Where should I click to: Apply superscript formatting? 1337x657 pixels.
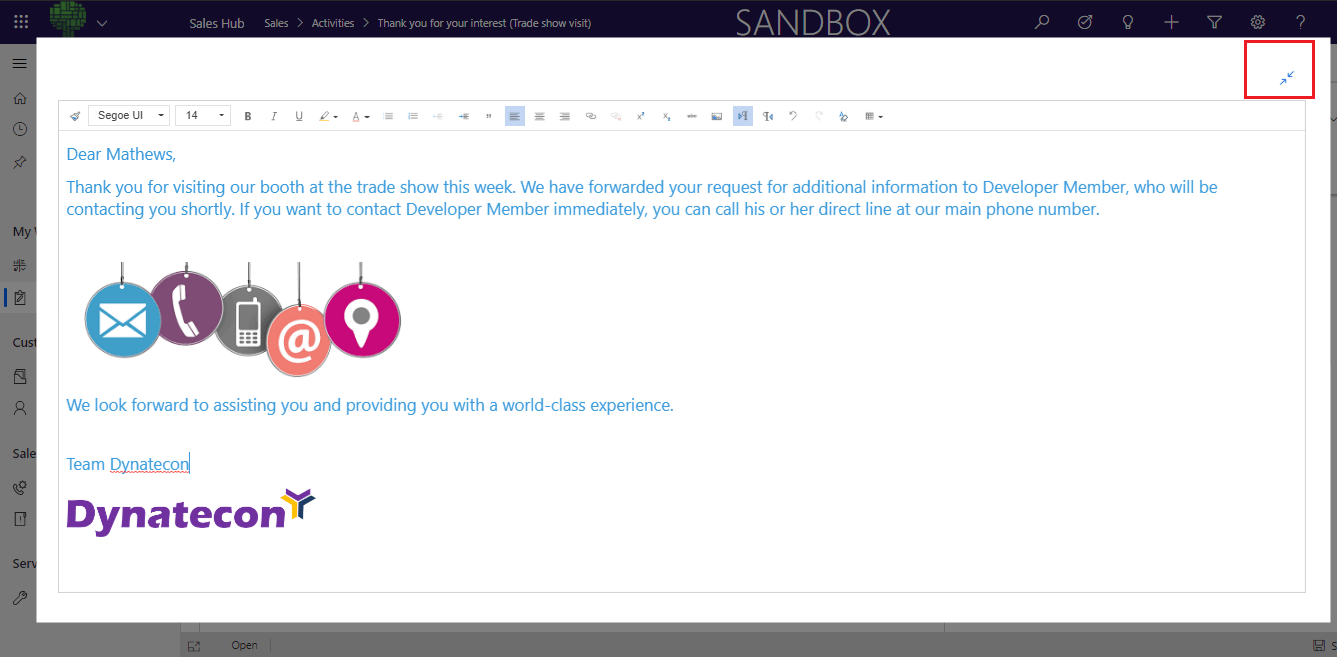(x=641, y=116)
